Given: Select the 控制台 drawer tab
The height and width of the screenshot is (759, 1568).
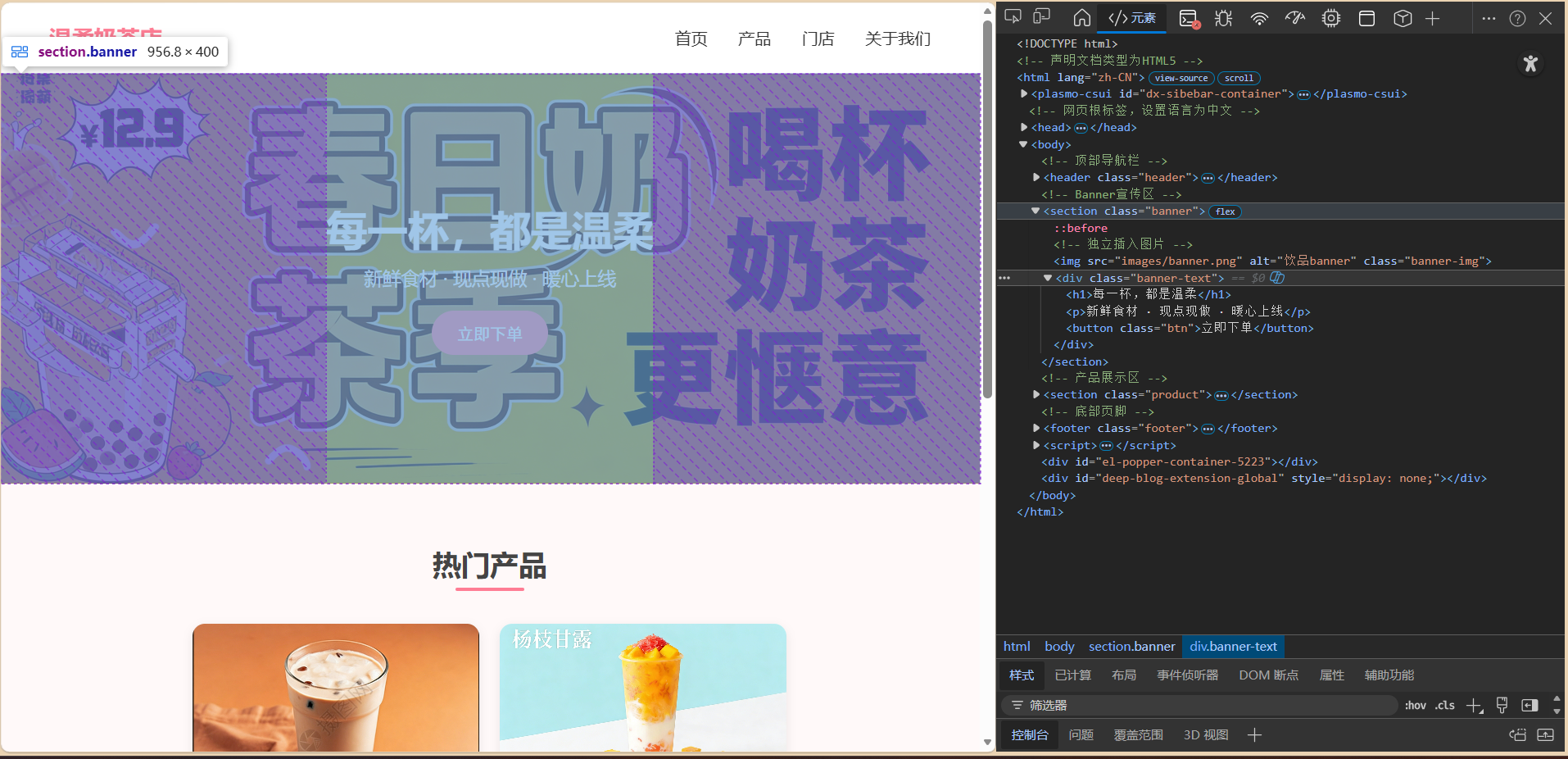Looking at the screenshot, I should point(1030,735).
